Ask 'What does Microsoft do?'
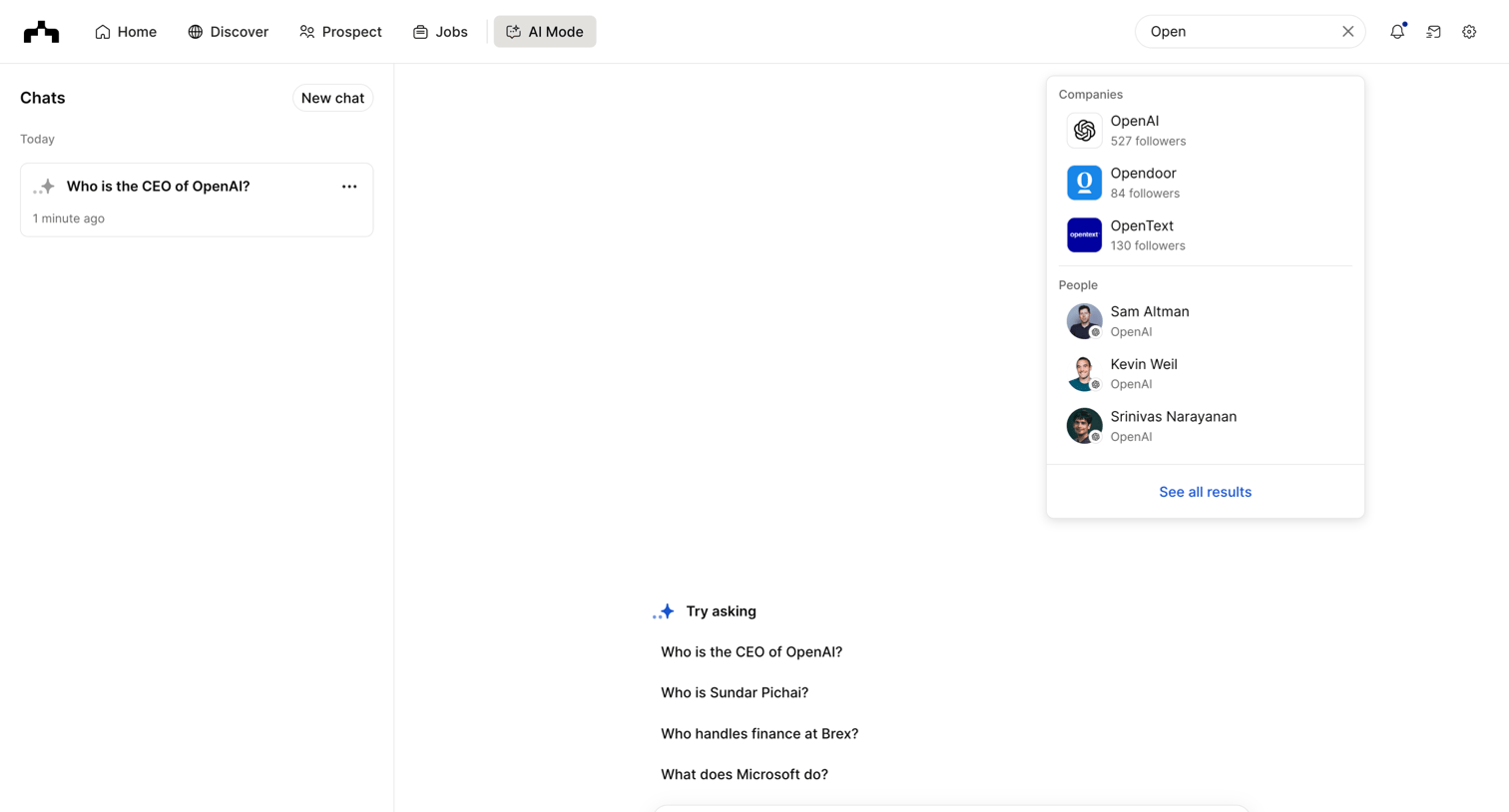 click(745, 774)
